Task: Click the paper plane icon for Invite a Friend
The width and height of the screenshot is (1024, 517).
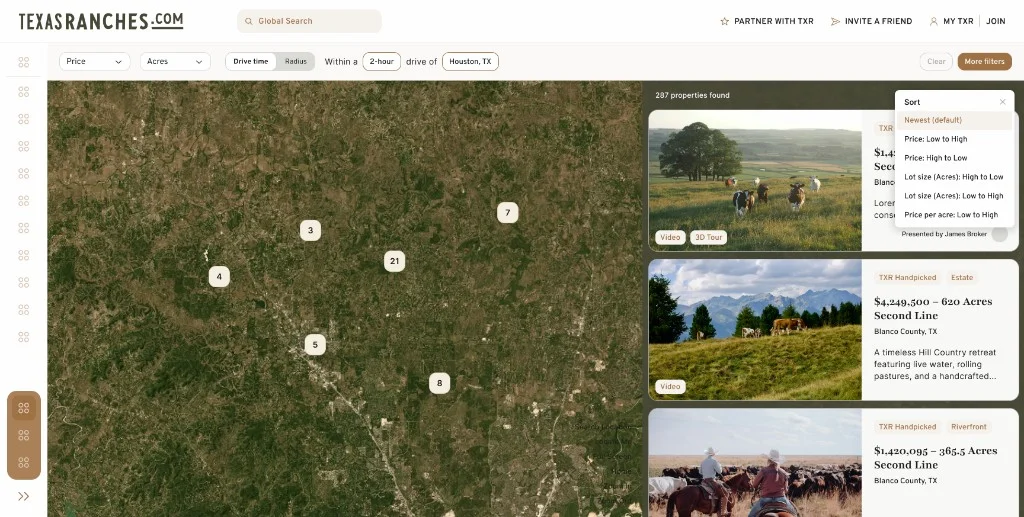Action: click(835, 21)
